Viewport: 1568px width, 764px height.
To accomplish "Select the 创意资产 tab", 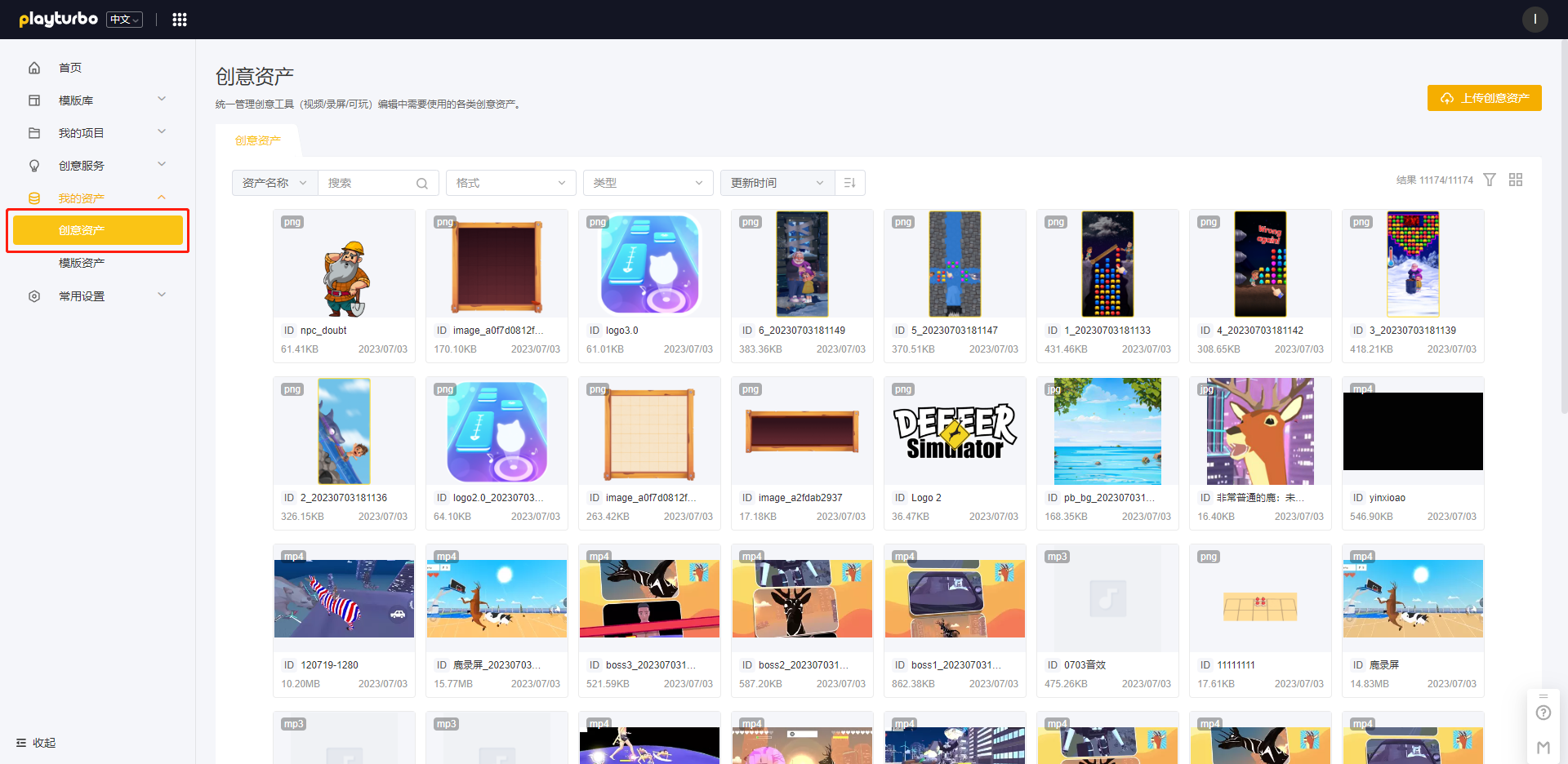I will [x=258, y=140].
